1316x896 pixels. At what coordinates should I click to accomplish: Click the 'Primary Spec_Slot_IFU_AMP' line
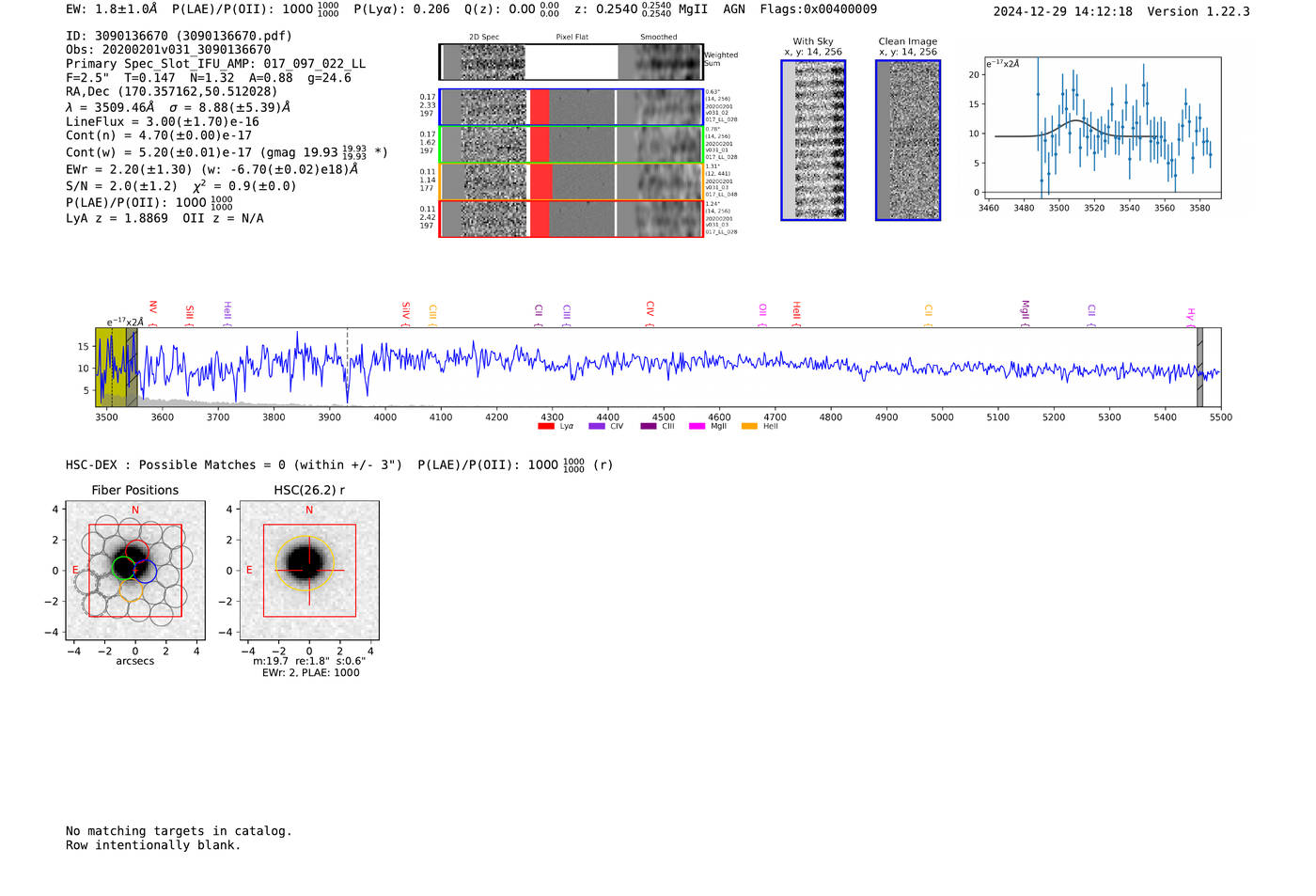point(216,64)
